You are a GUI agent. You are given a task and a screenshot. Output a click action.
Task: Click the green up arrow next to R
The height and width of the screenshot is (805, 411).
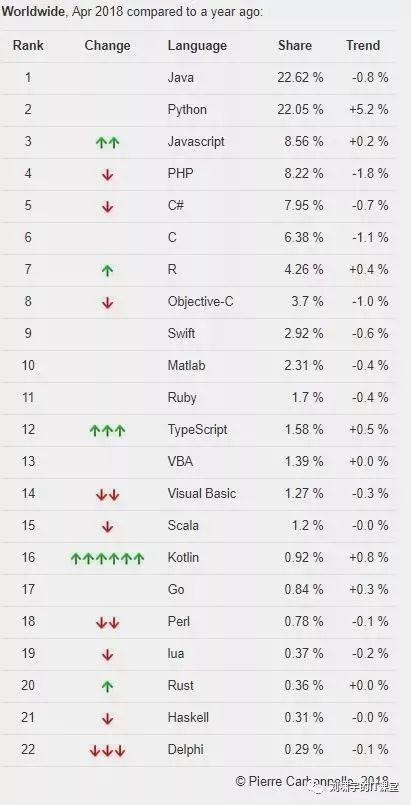(x=107, y=271)
